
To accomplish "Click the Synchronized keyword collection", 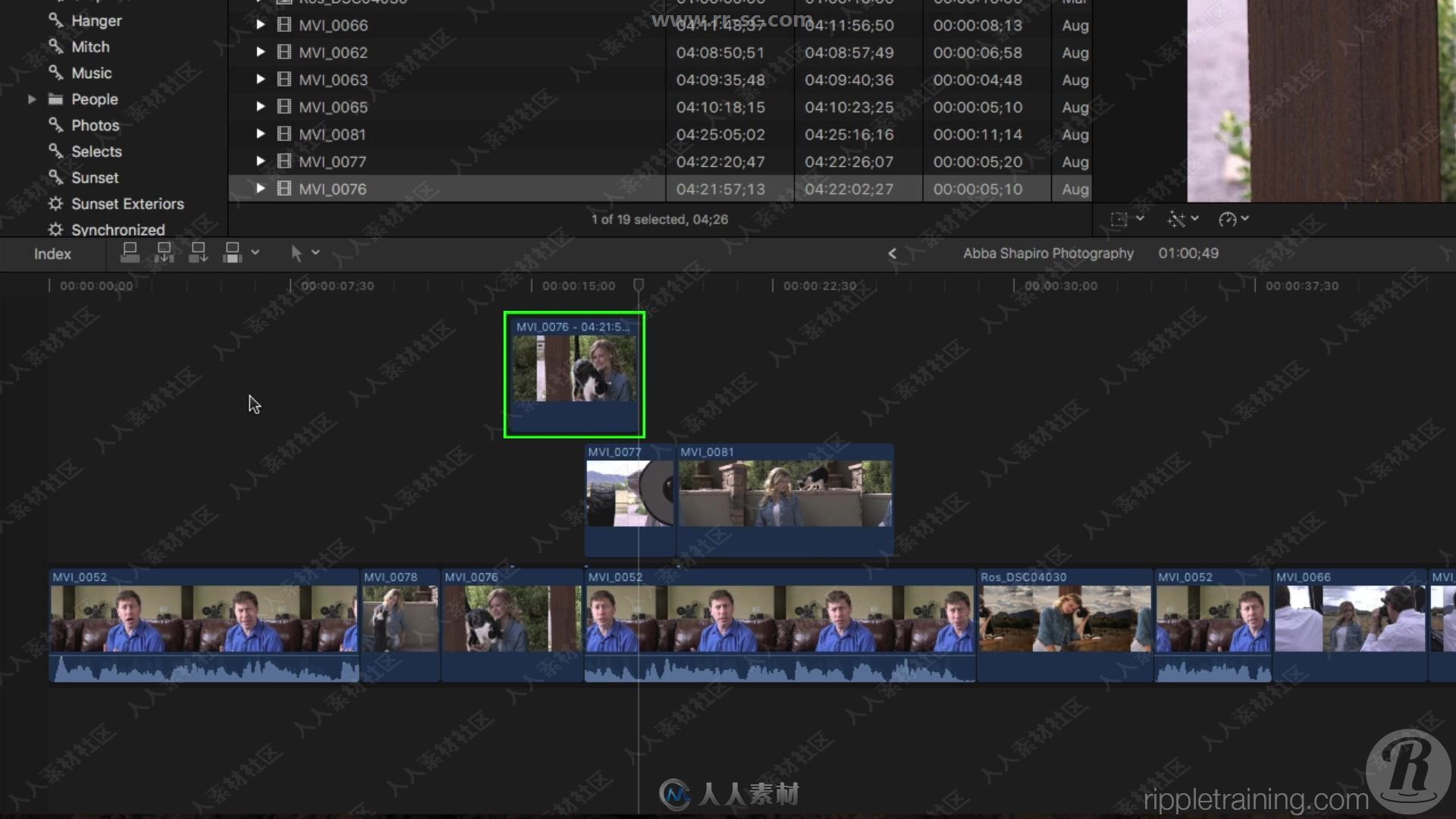I will [118, 230].
